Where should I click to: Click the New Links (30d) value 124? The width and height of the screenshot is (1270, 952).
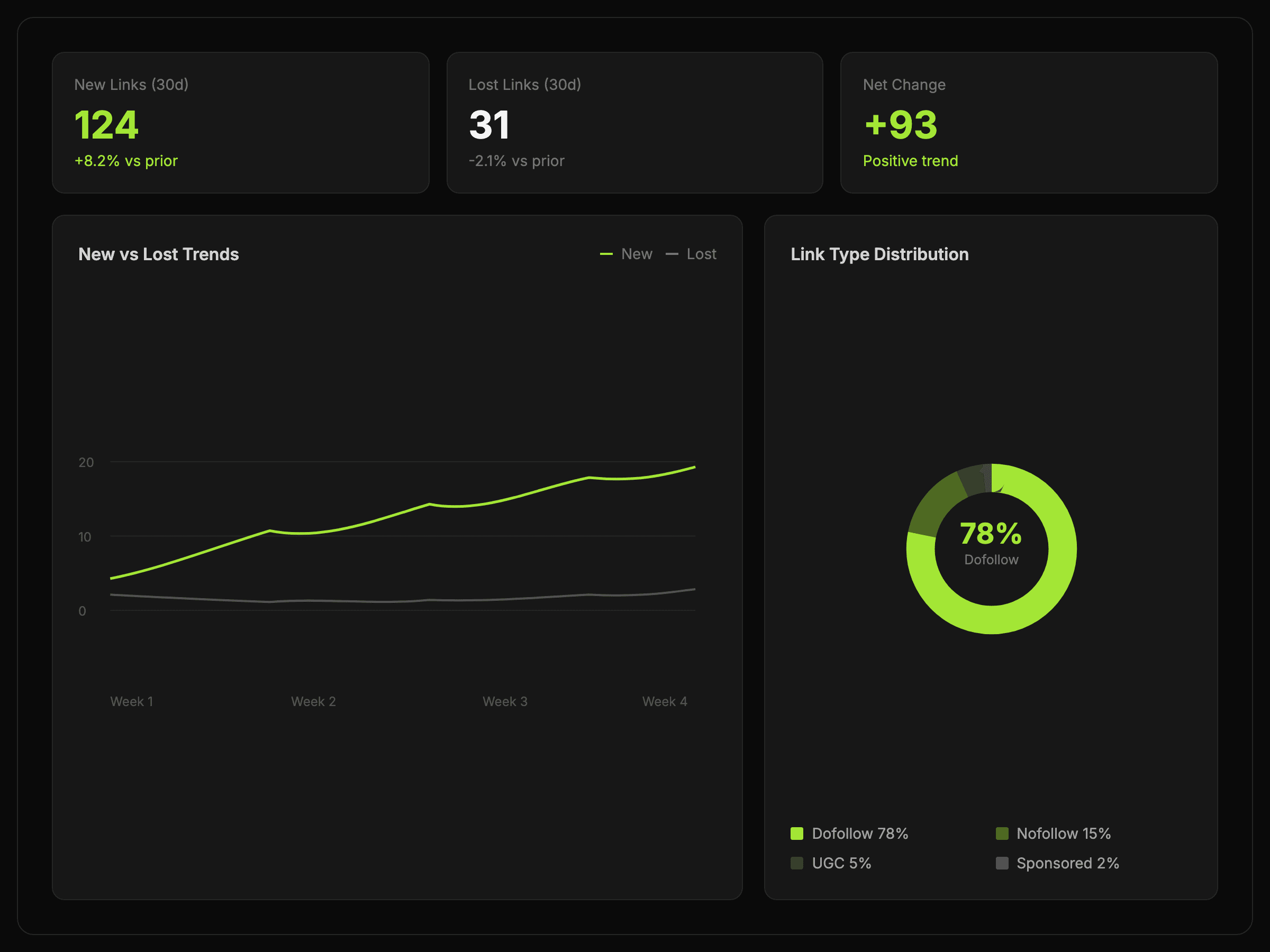pos(106,124)
